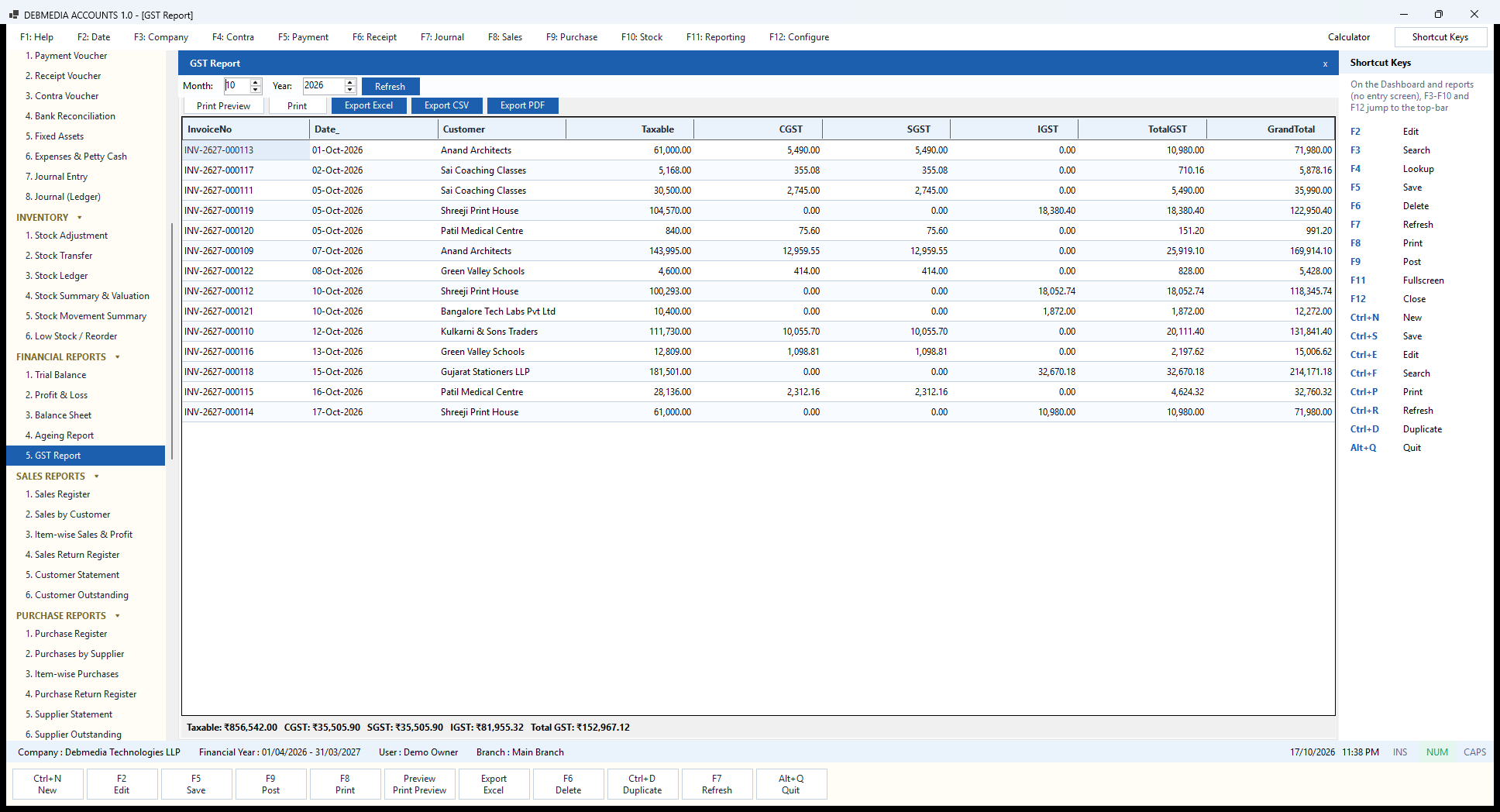Click Export Excel in the report toolbar
The image size is (1500, 812).
[369, 105]
